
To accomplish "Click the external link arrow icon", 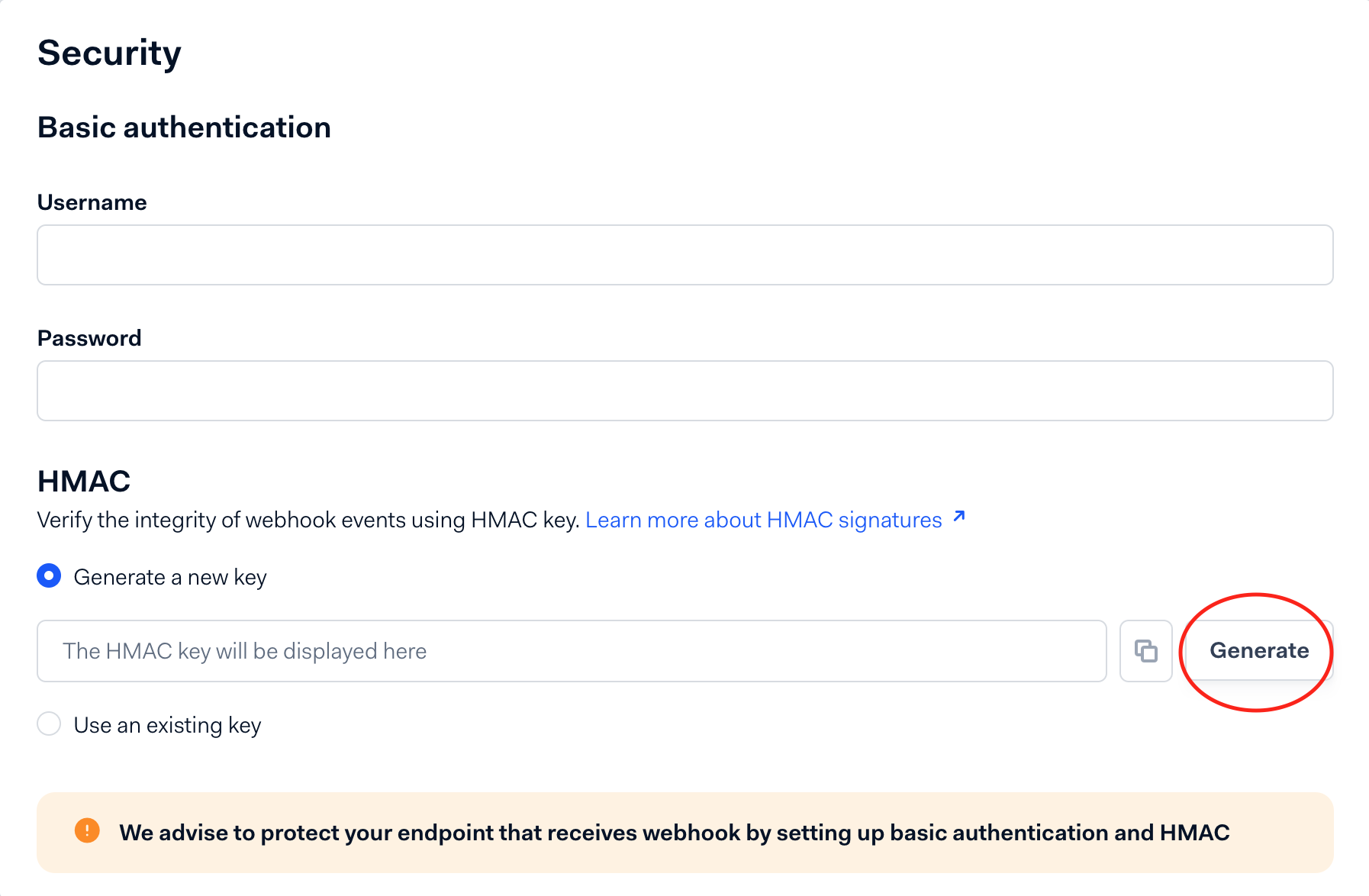I will tap(959, 517).
